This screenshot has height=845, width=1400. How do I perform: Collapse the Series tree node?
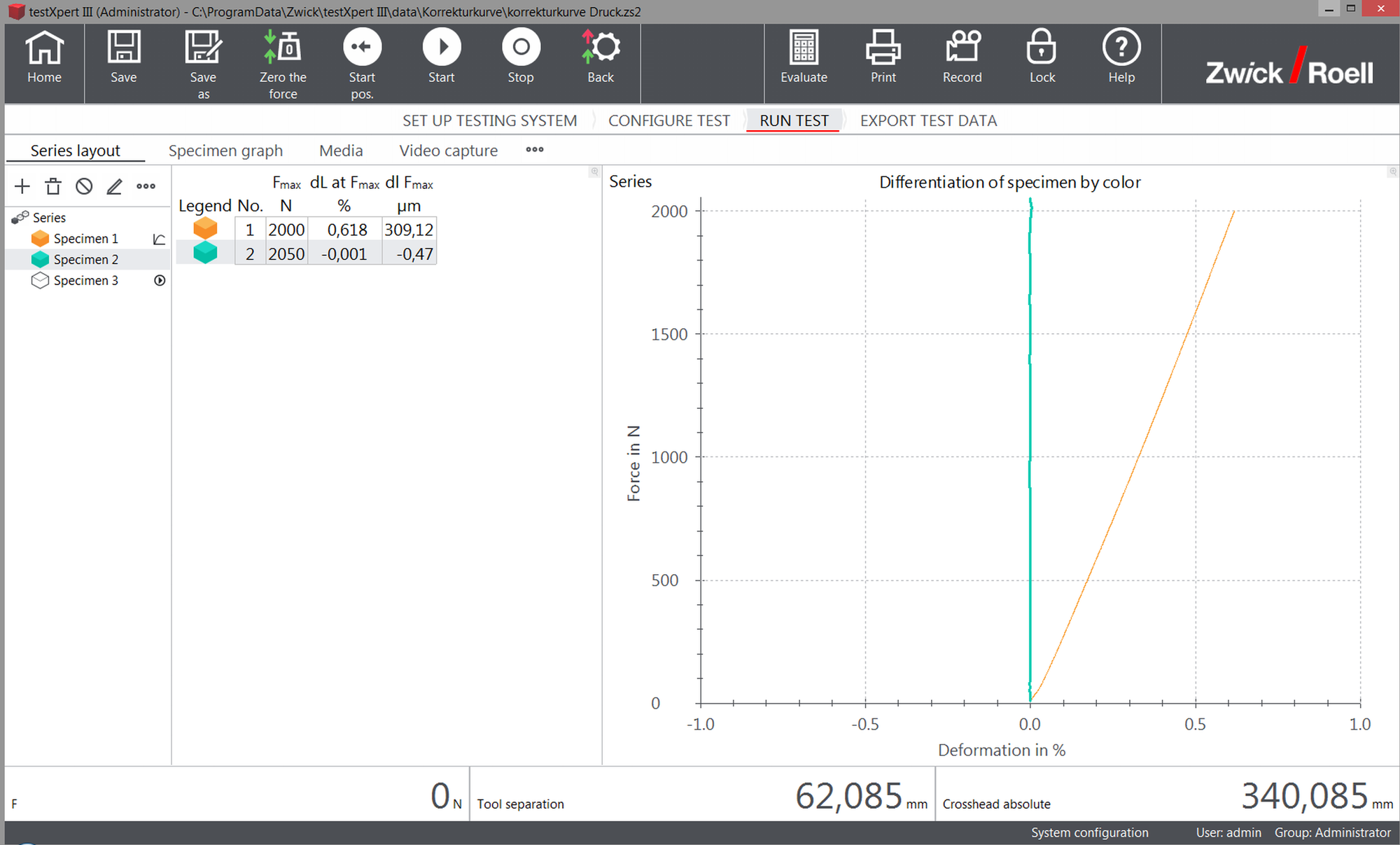point(20,218)
